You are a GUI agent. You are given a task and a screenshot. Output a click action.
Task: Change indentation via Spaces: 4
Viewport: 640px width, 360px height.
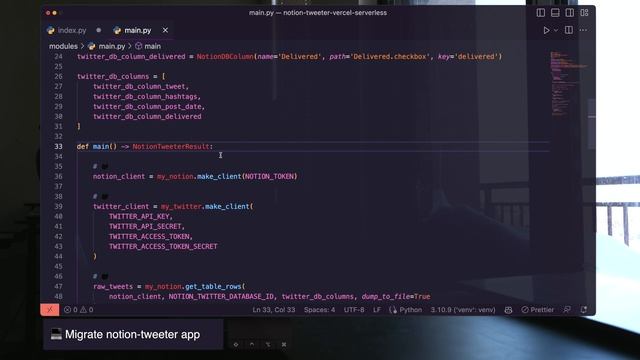(319, 310)
